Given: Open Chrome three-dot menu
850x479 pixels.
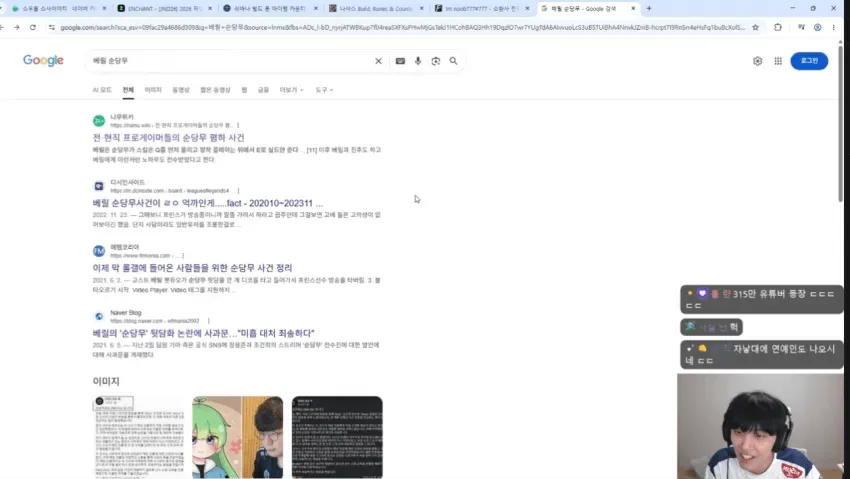Looking at the screenshot, I should (x=833, y=27).
